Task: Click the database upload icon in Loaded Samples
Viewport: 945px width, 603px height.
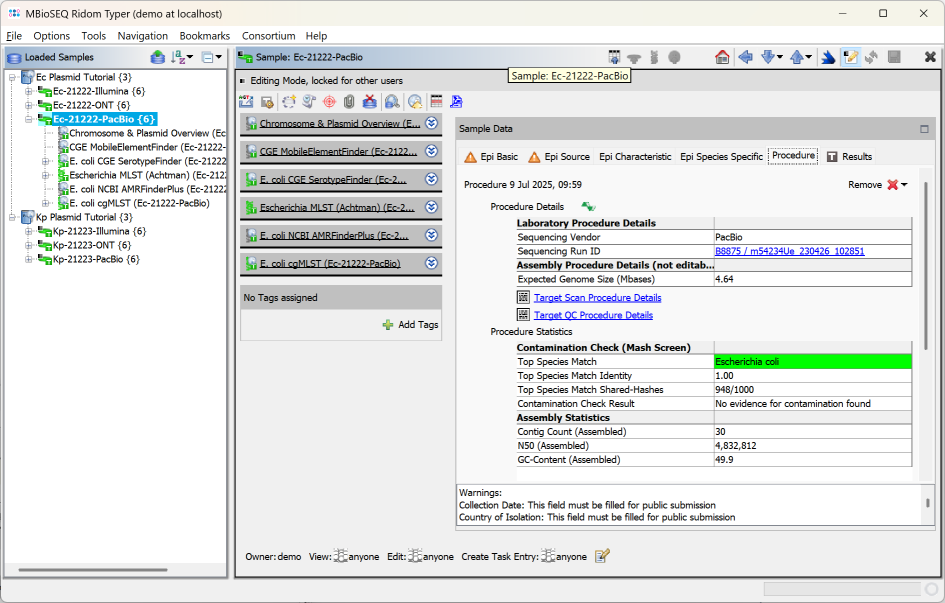Action: [x=158, y=57]
